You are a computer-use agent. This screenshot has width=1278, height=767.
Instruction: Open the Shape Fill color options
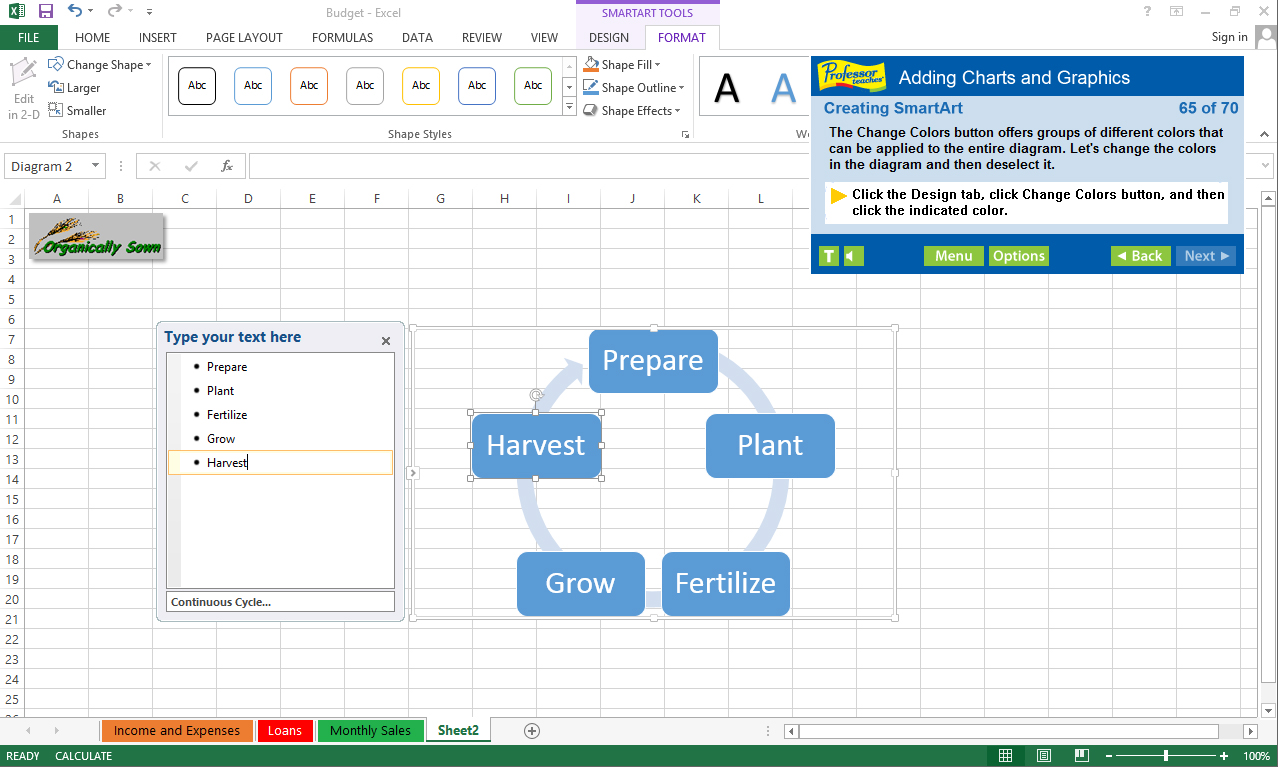(x=621, y=63)
